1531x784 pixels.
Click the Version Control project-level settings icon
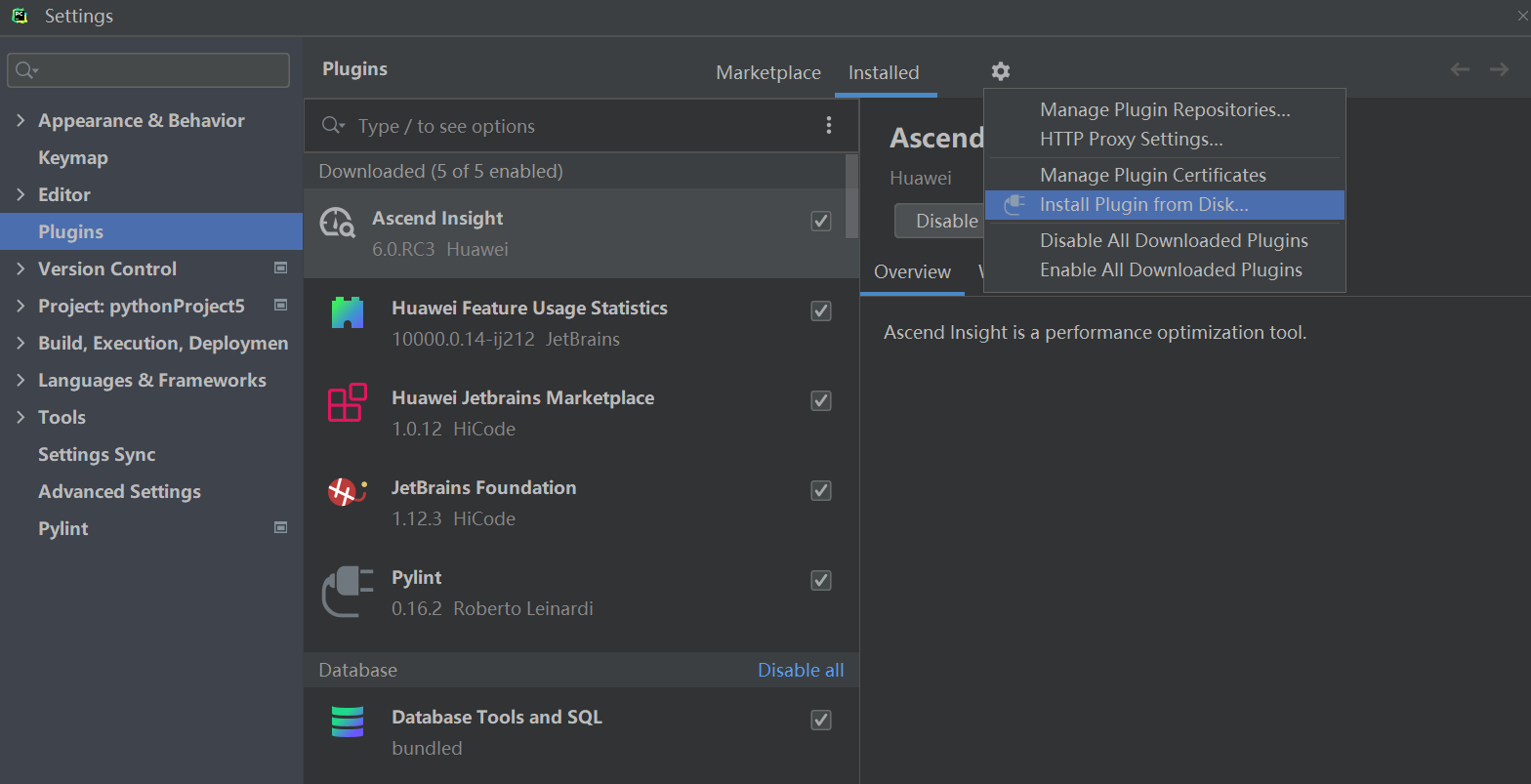281,268
